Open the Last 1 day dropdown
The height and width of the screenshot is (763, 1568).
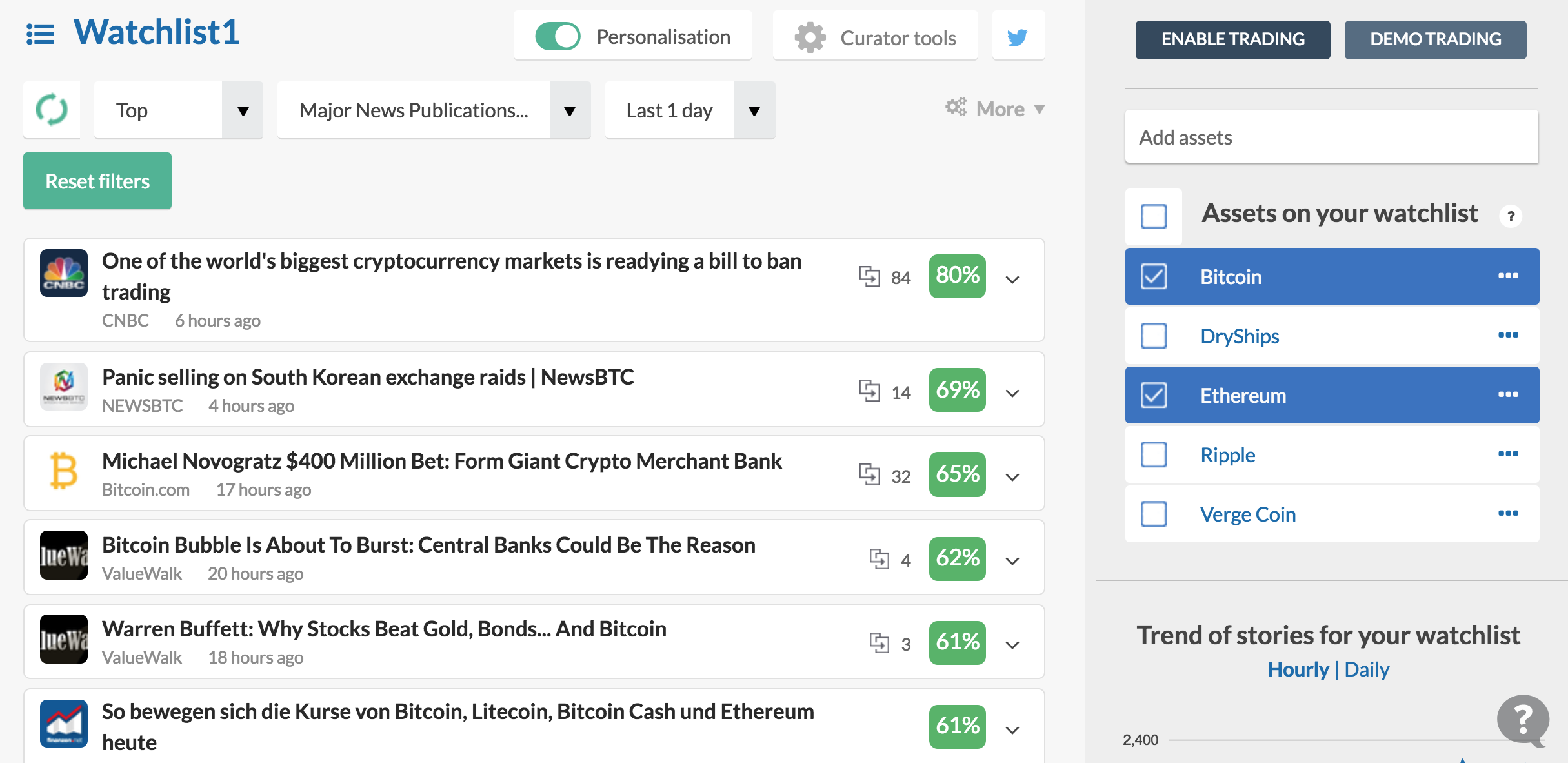[690, 110]
